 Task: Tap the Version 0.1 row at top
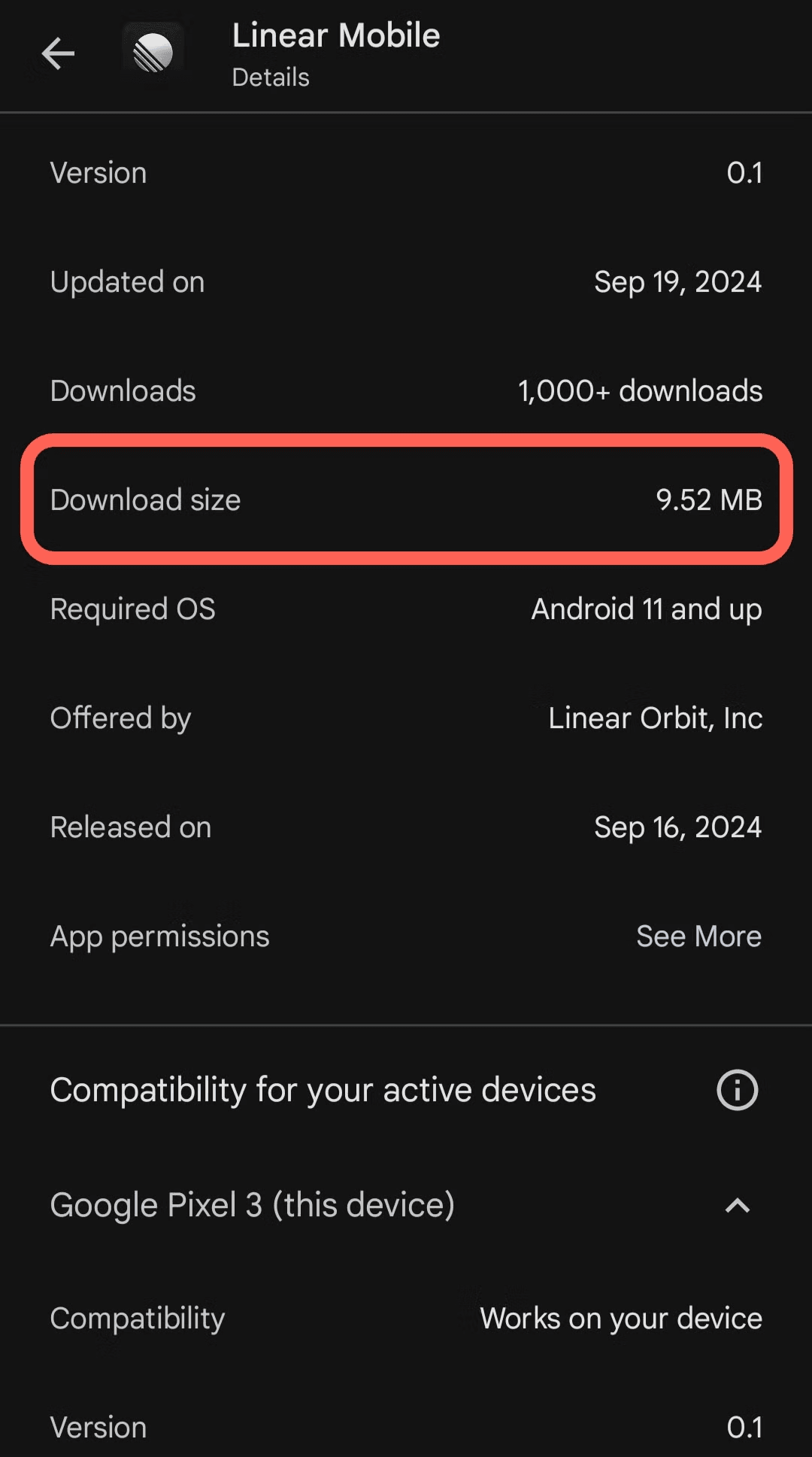[406, 172]
